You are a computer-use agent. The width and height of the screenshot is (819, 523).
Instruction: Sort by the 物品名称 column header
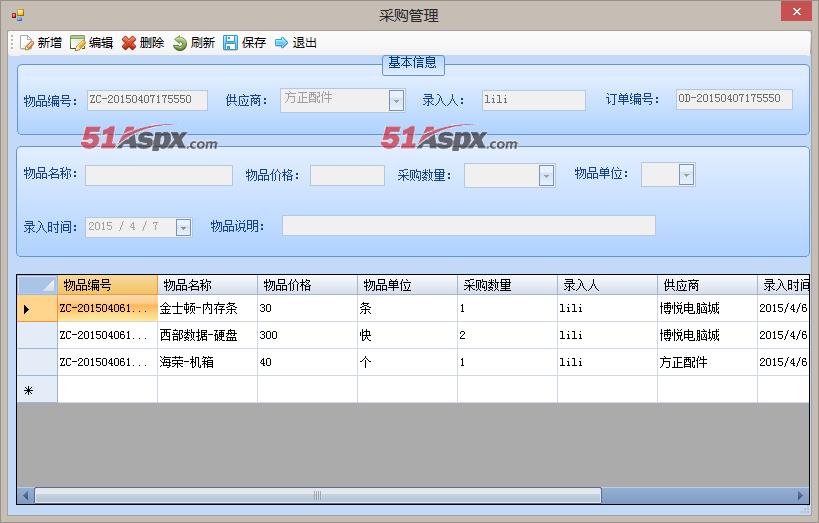tap(207, 285)
